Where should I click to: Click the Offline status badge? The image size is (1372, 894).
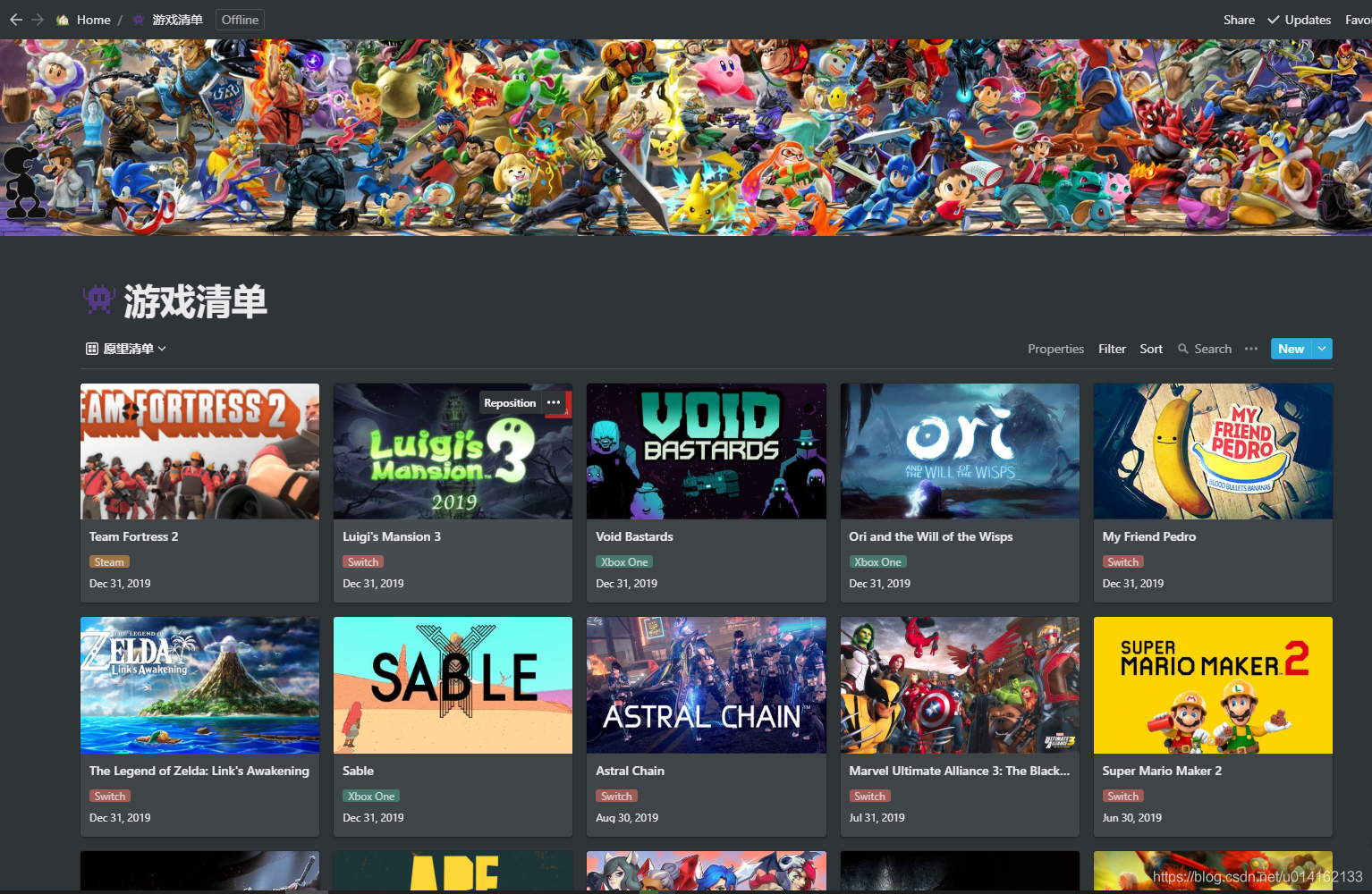240,20
